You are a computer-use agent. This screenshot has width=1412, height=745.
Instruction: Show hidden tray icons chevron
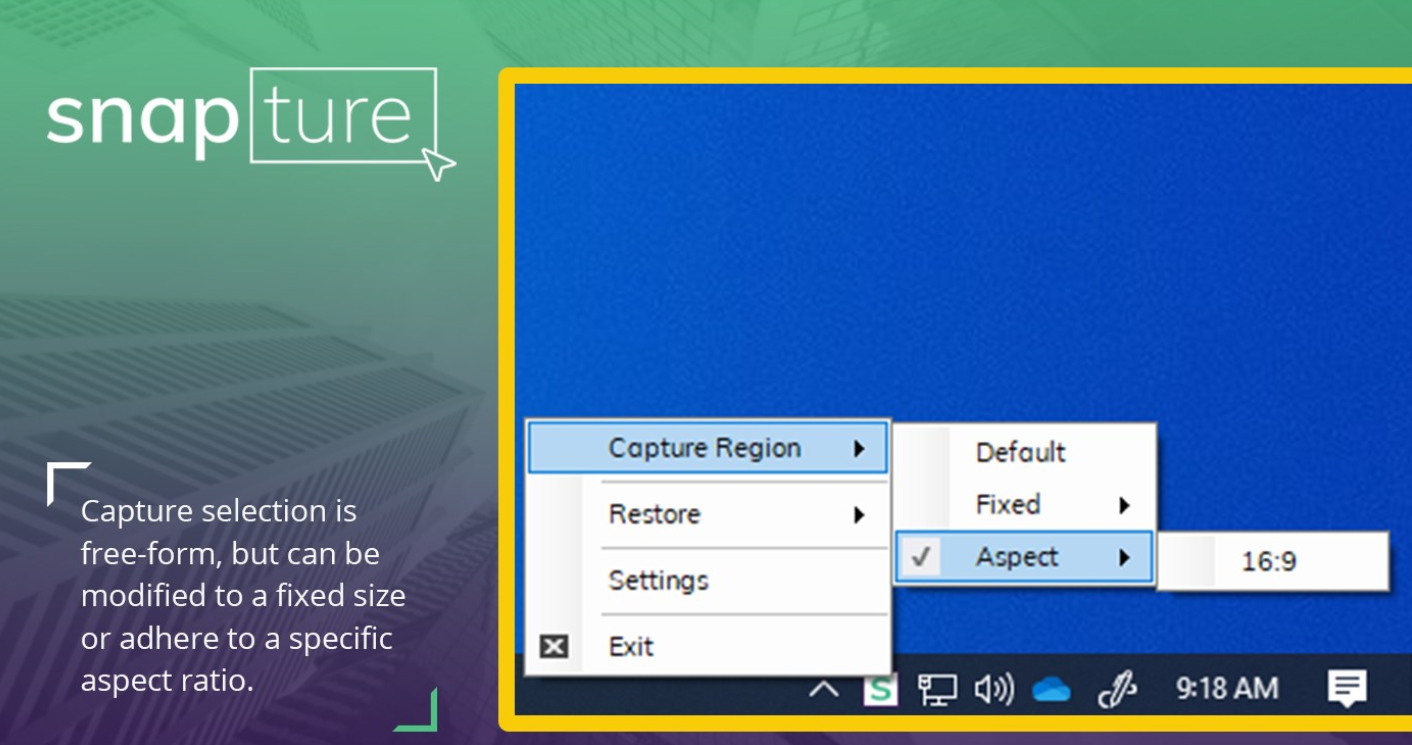pos(823,688)
